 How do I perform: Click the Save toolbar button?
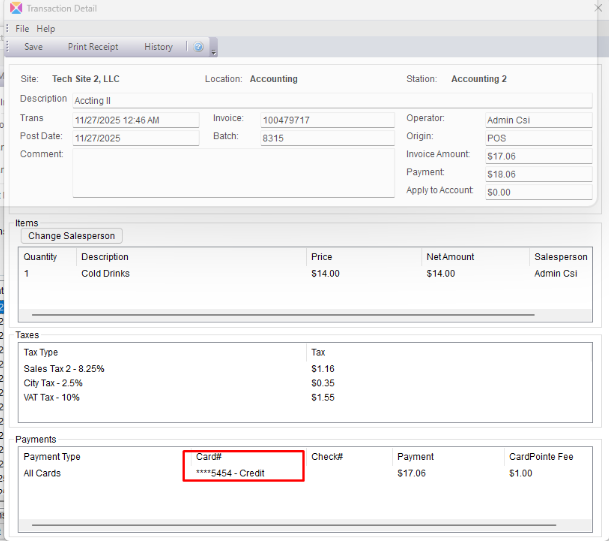pyautogui.click(x=33, y=47)
